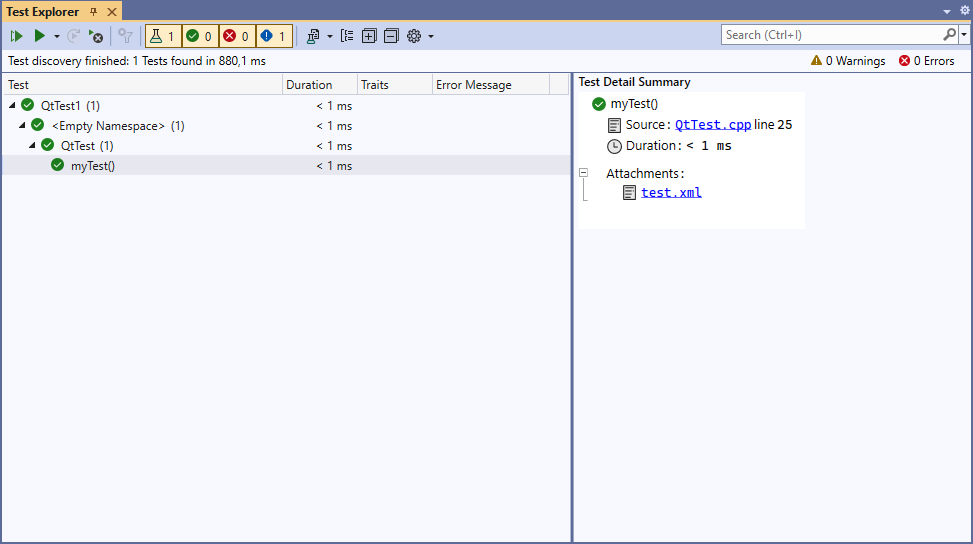The width and height of the screenshot is (973, 544).
Task: Sort by the Traits column header
Action: point(395,85)
